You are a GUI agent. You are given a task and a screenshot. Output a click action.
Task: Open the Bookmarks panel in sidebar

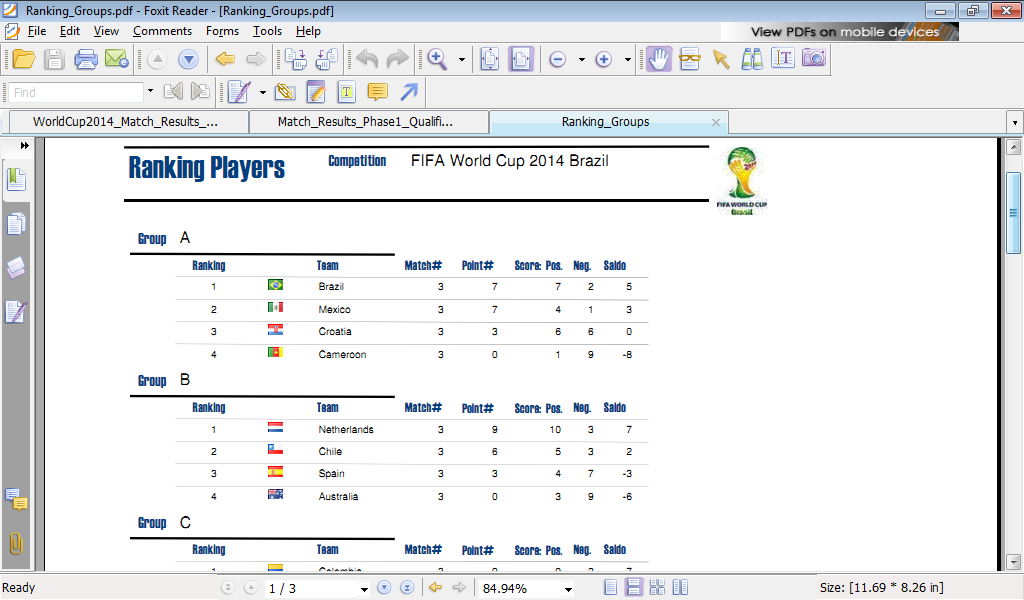click(16, 180)
